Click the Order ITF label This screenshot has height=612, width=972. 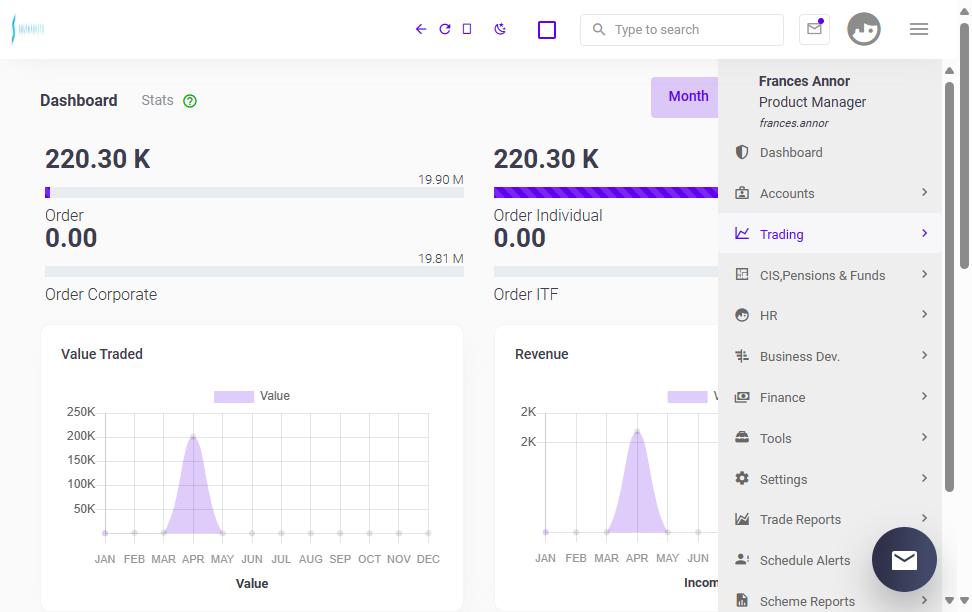coord(526,295)
